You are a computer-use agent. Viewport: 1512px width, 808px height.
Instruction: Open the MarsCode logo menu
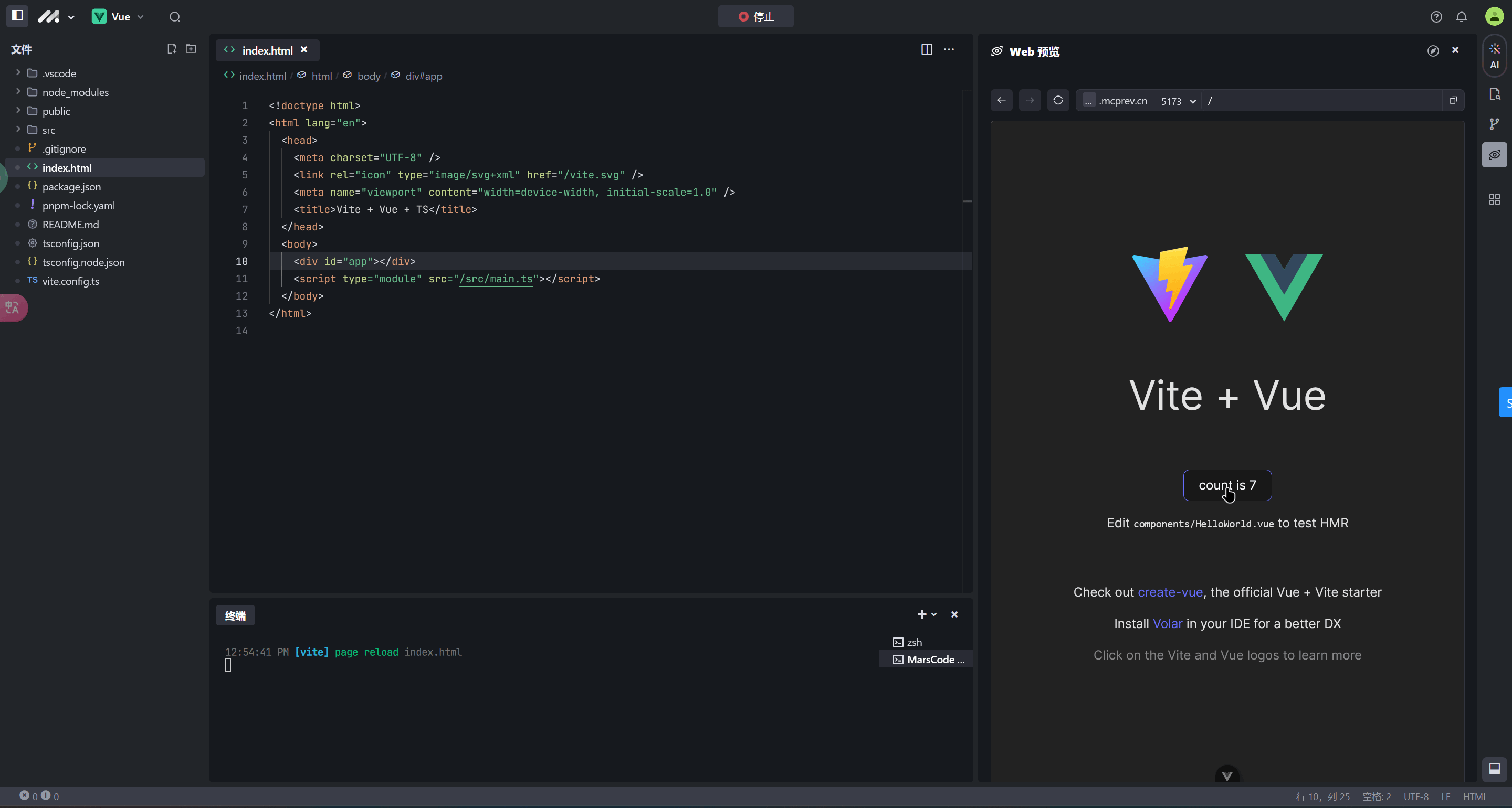(56, 16)
